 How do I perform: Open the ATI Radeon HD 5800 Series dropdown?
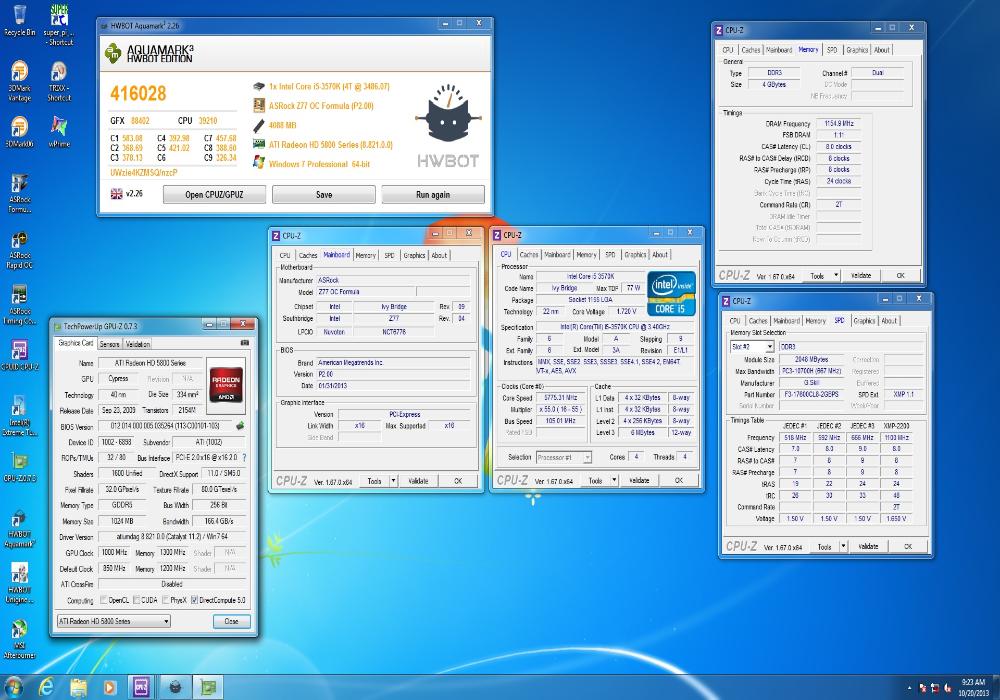click(x=114, y=621)
